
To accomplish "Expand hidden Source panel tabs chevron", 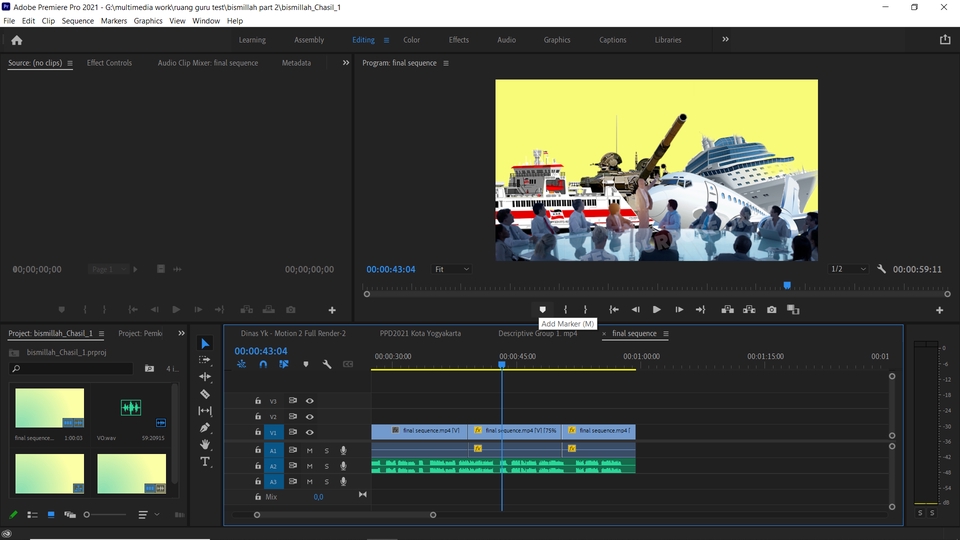I will [x=346, y=62].
